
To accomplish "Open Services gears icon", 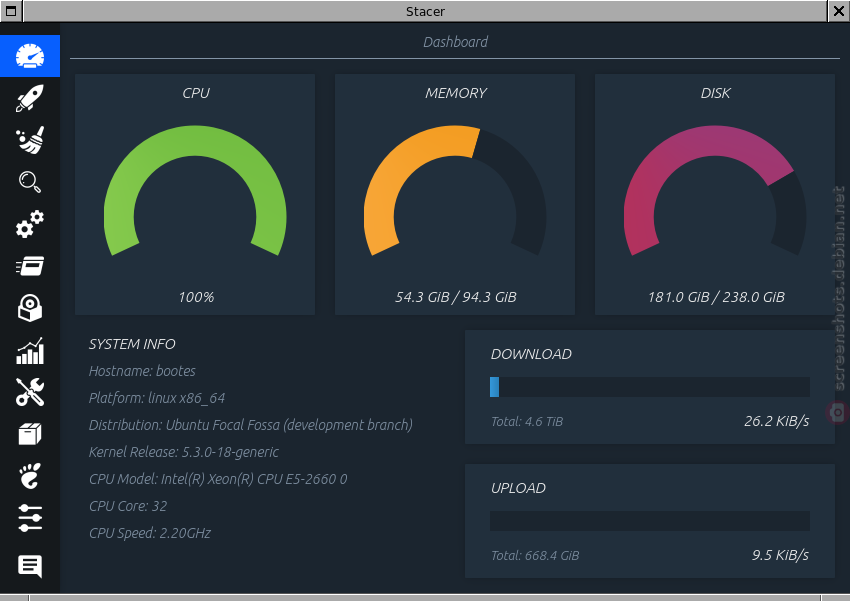I will point(30,224).
